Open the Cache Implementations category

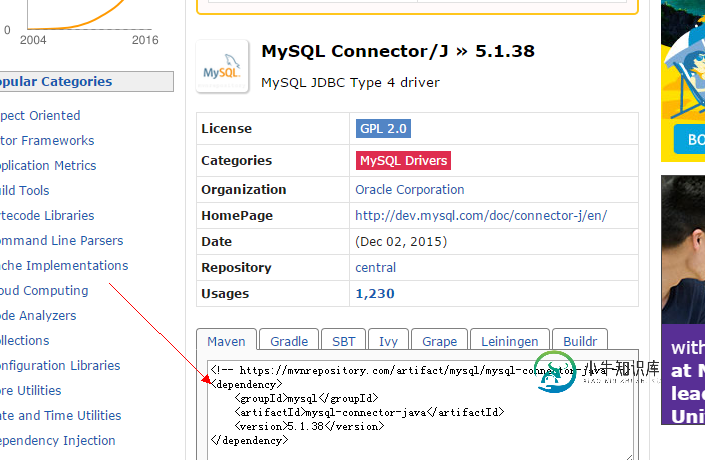tap(64, 266)
